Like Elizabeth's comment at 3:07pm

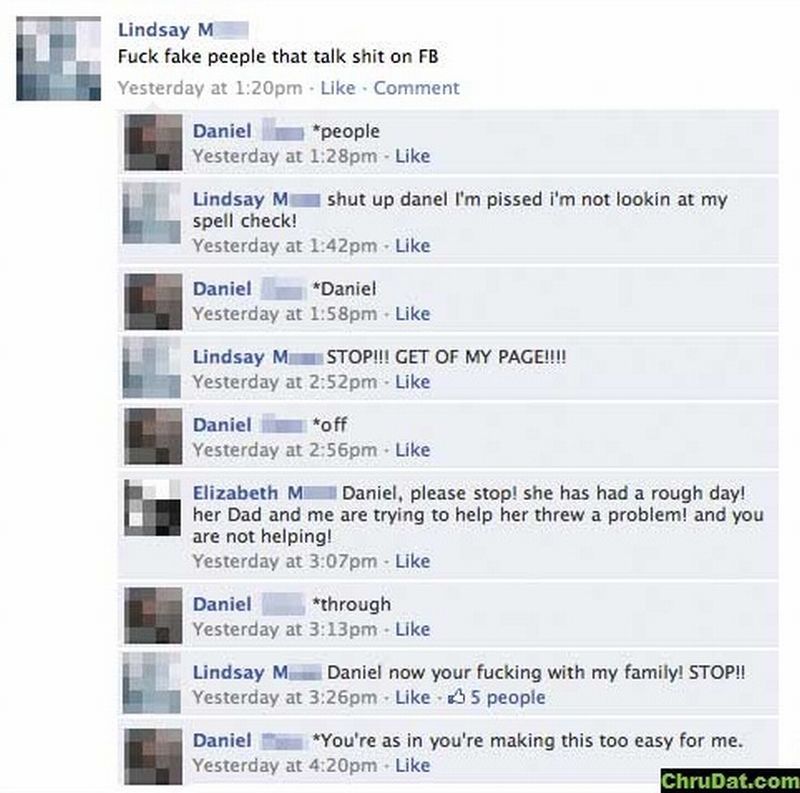pyautogui.click(x=413, y=561)
